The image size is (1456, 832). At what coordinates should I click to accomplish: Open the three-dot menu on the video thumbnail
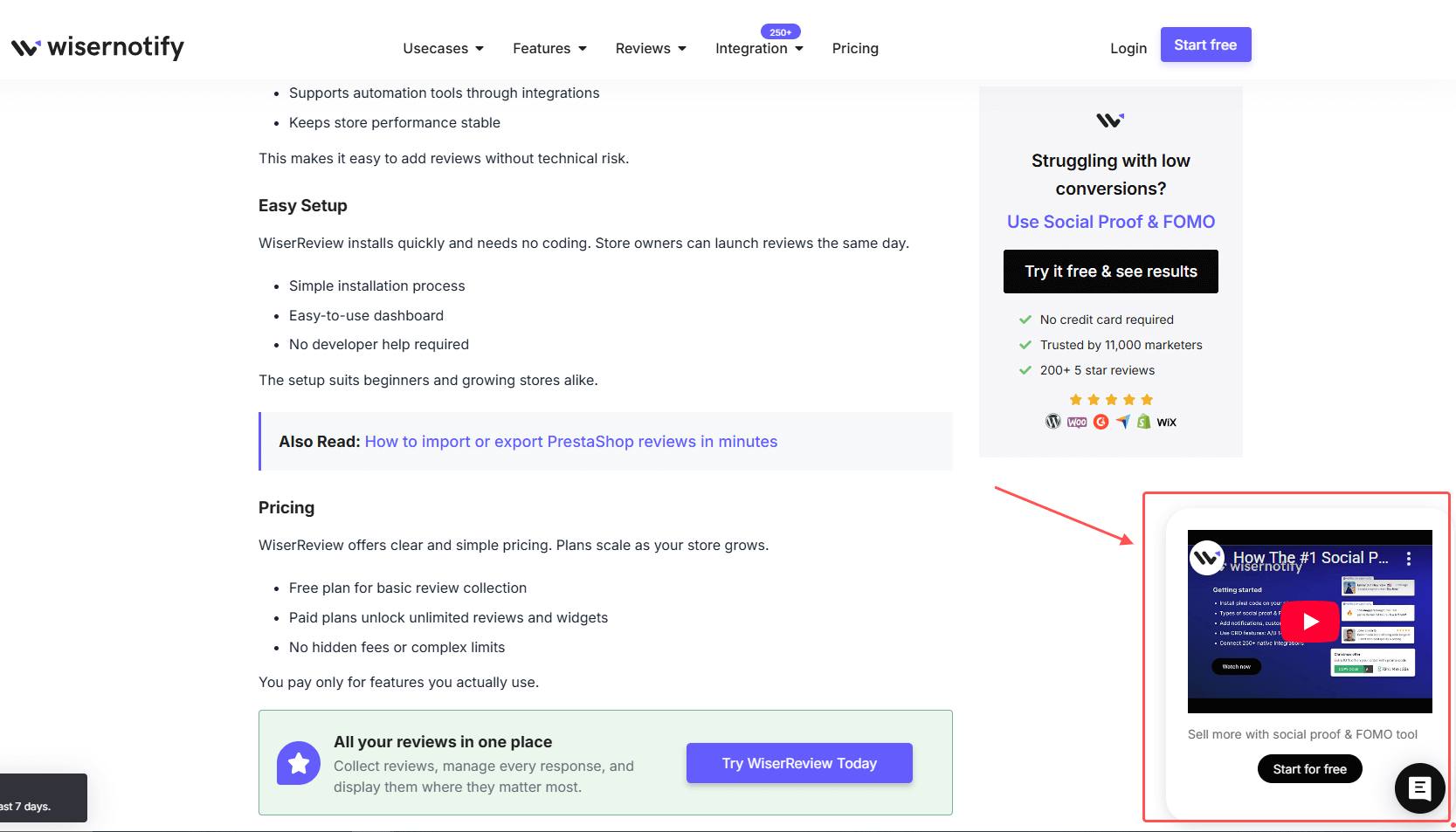1409,558
